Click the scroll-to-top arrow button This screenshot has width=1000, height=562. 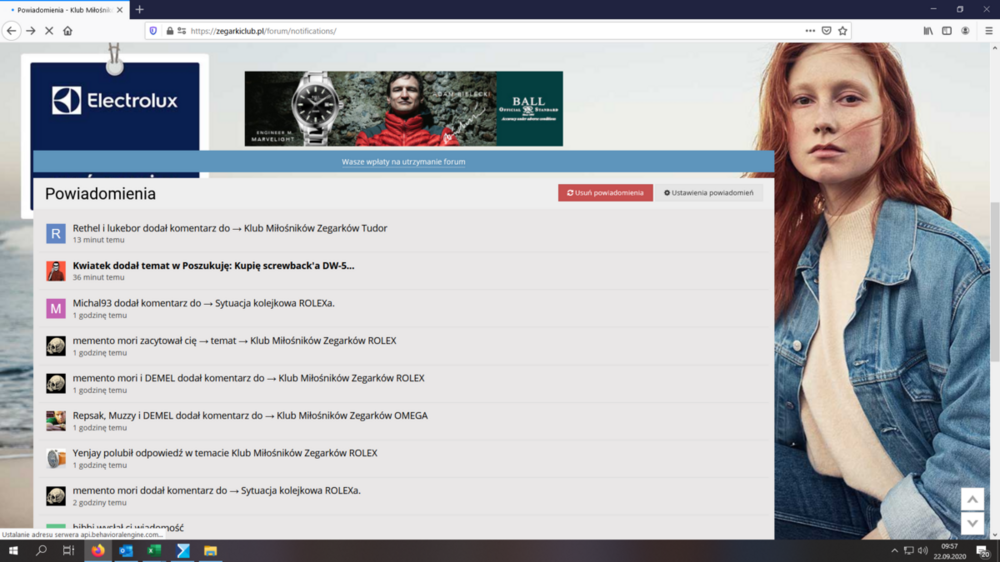(x=972, y=499)
